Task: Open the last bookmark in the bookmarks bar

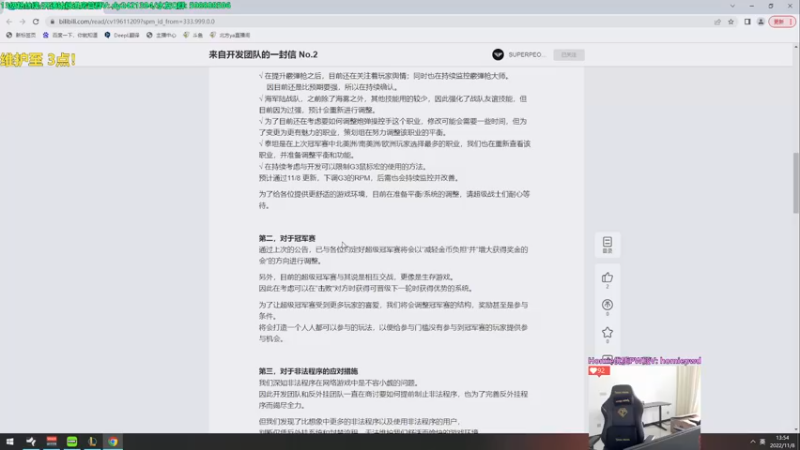Action: [230, 35]
